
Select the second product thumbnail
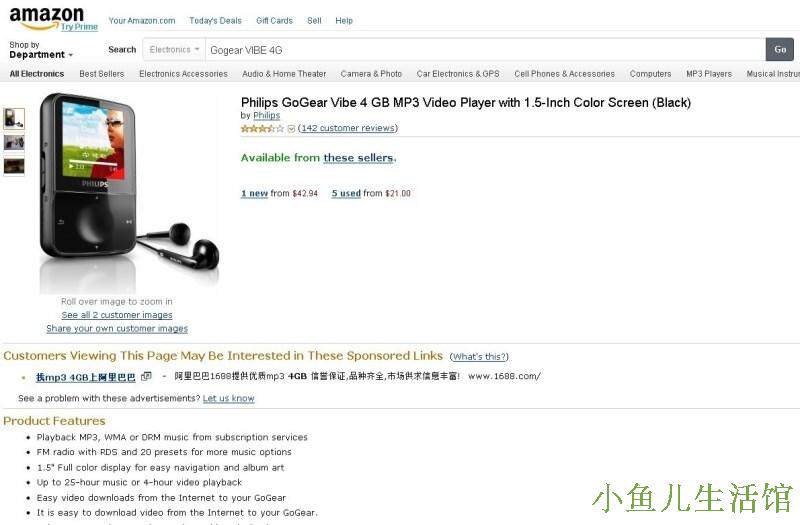14,142
